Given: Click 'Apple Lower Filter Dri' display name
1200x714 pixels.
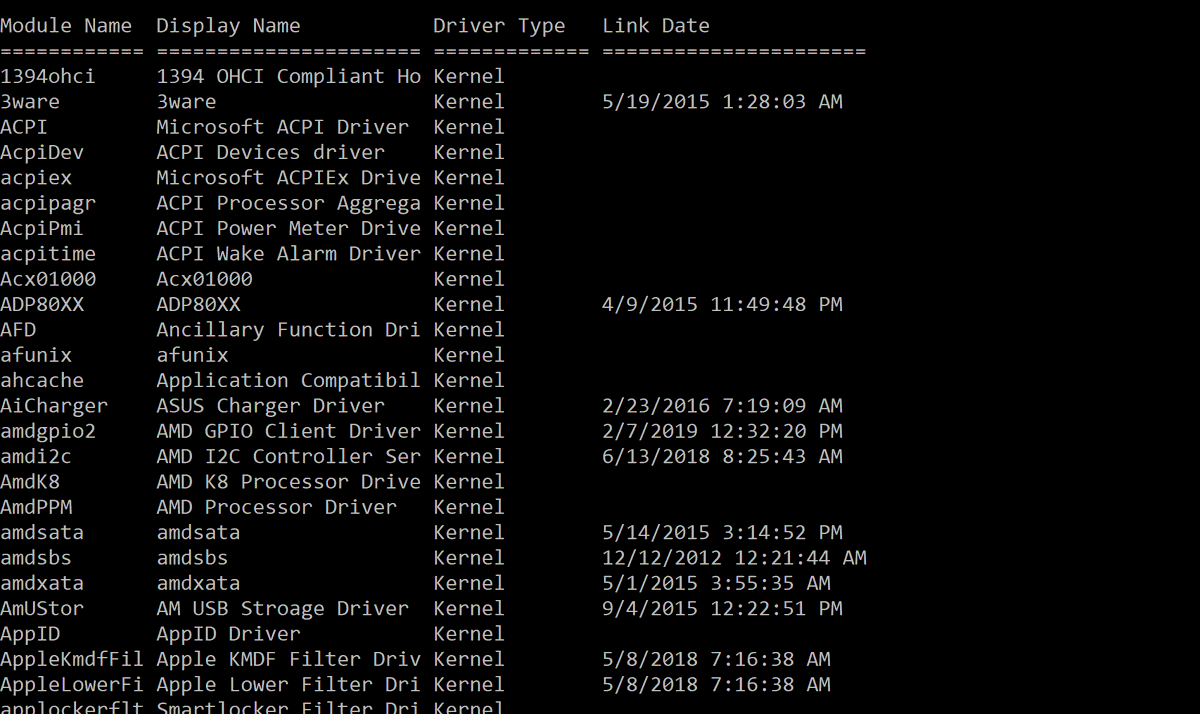Looking at the screenshot, I should click(x=288, y=684).
